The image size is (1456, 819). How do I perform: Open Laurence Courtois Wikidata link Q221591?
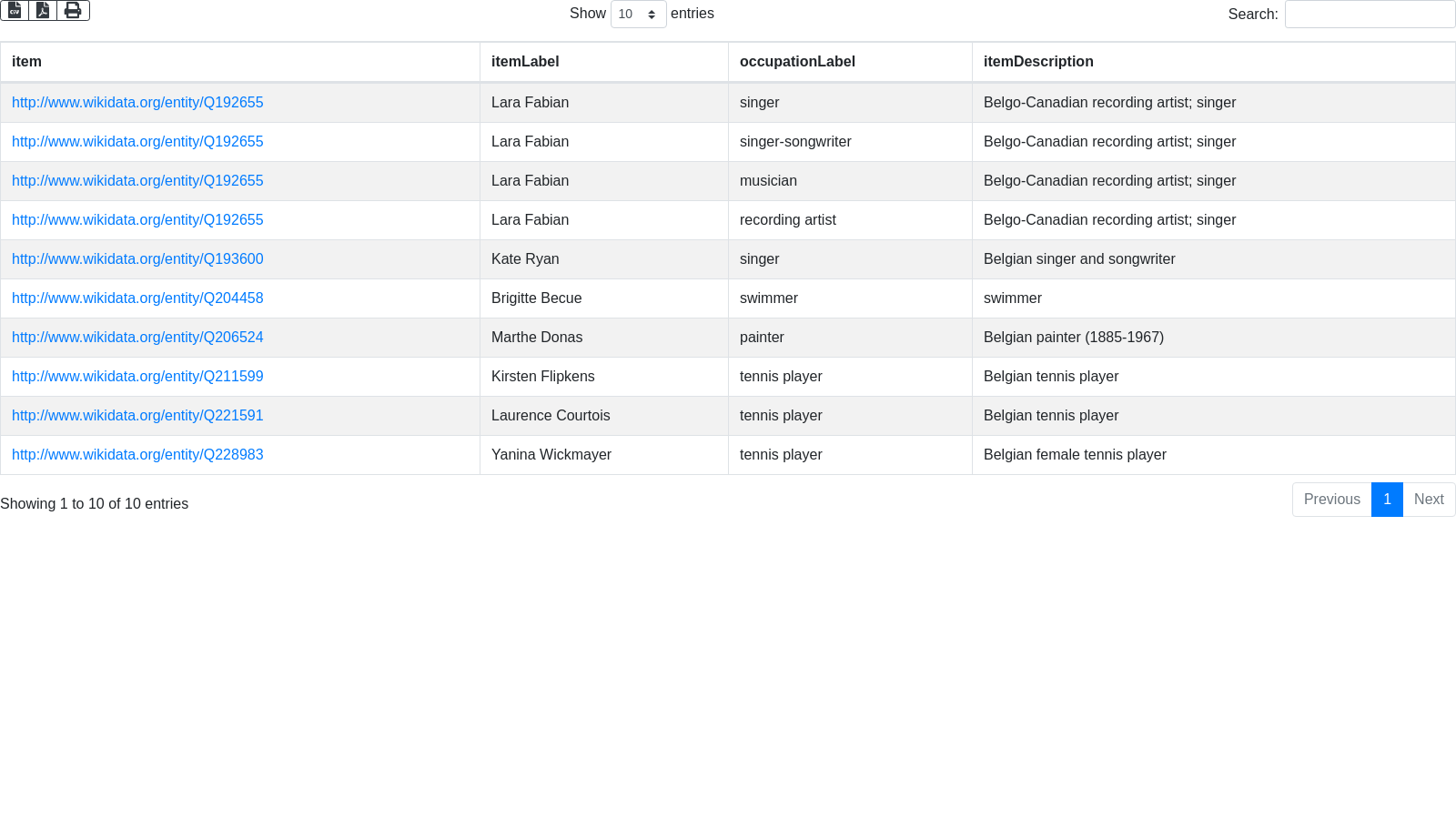[137, 416]
